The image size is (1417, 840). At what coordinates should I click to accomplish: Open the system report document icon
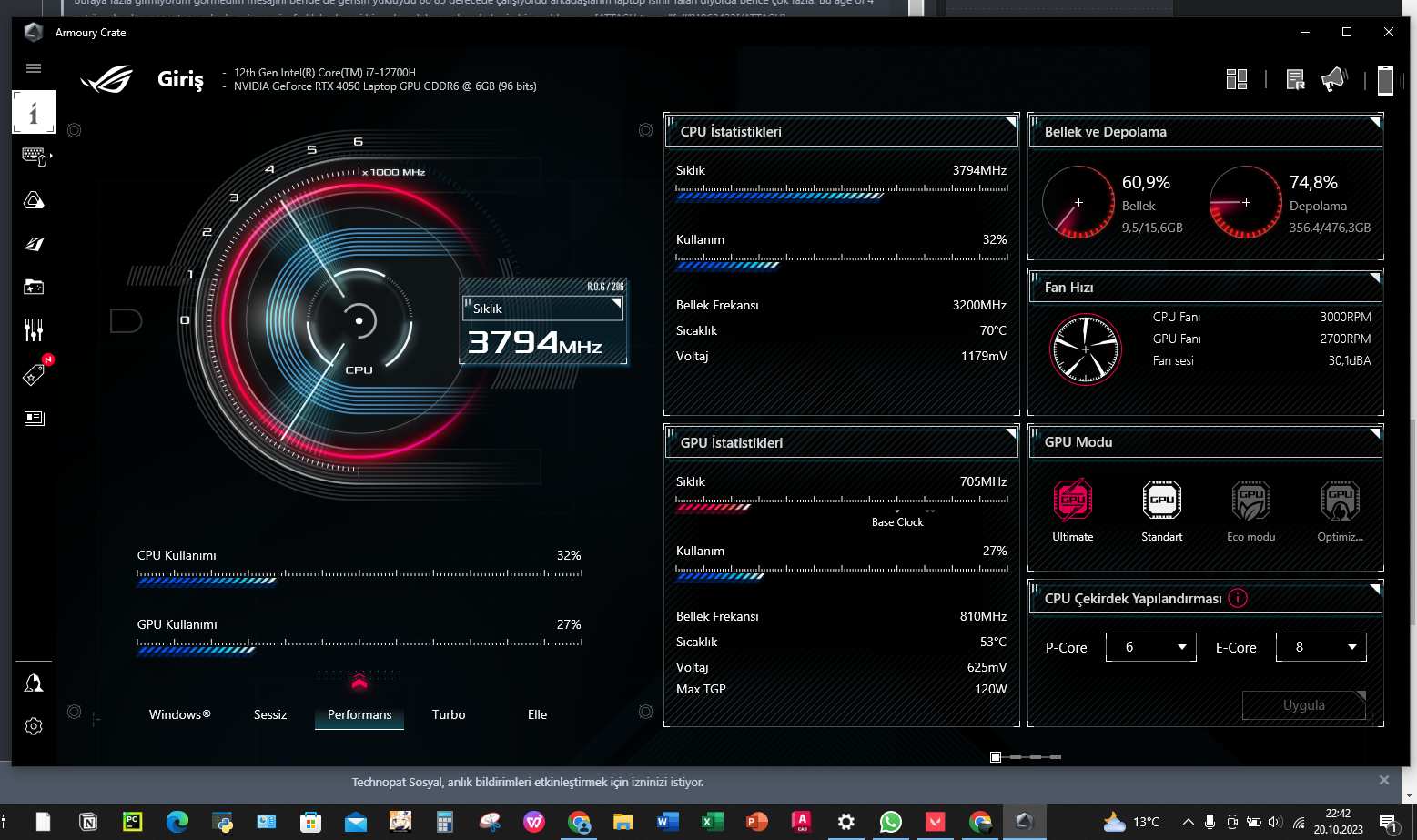1296,80
